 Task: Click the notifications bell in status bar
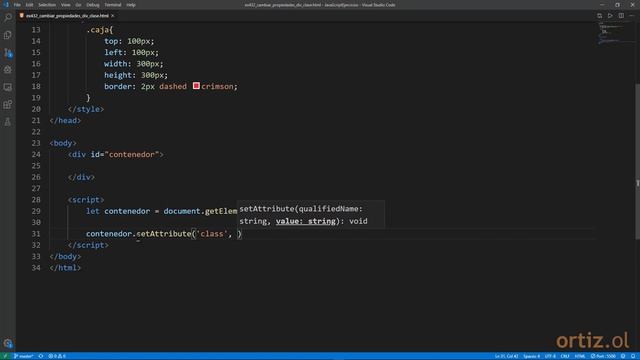click(x=633, y=356)
